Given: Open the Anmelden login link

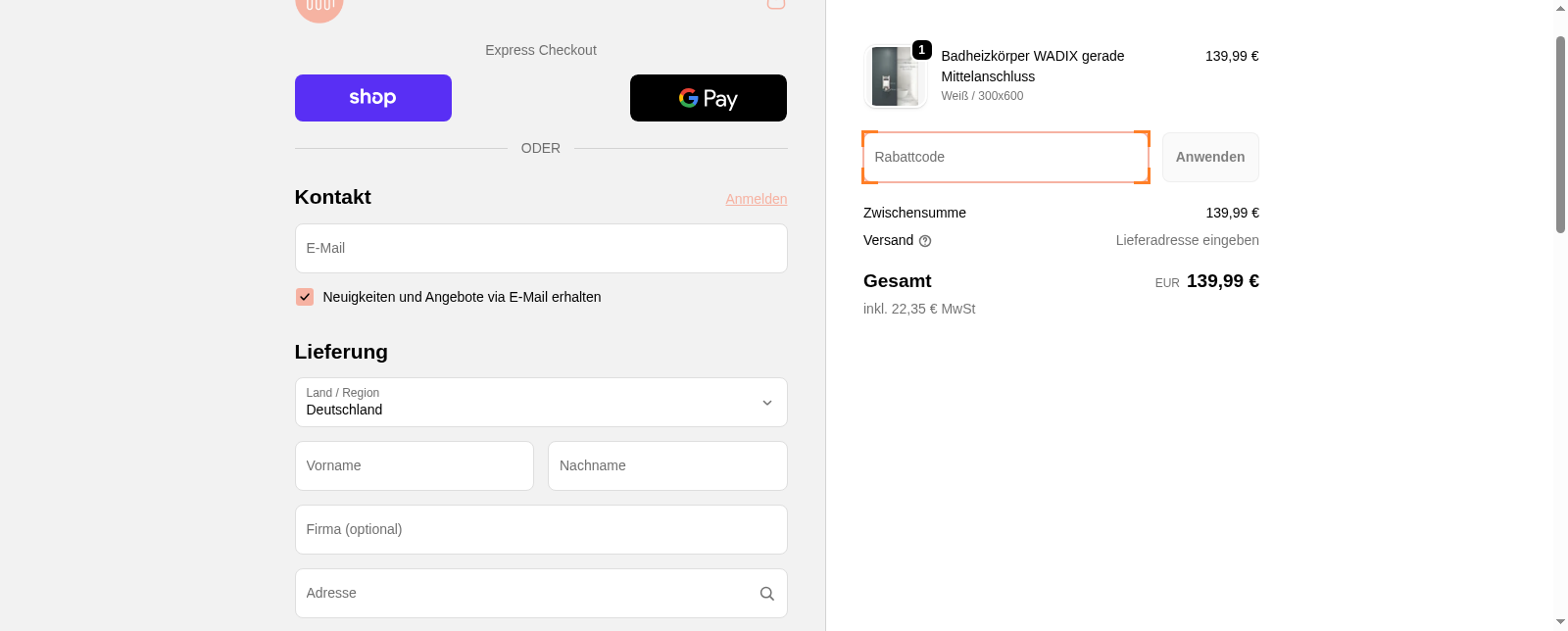Looking at the screenshot, I should point(757,199).
